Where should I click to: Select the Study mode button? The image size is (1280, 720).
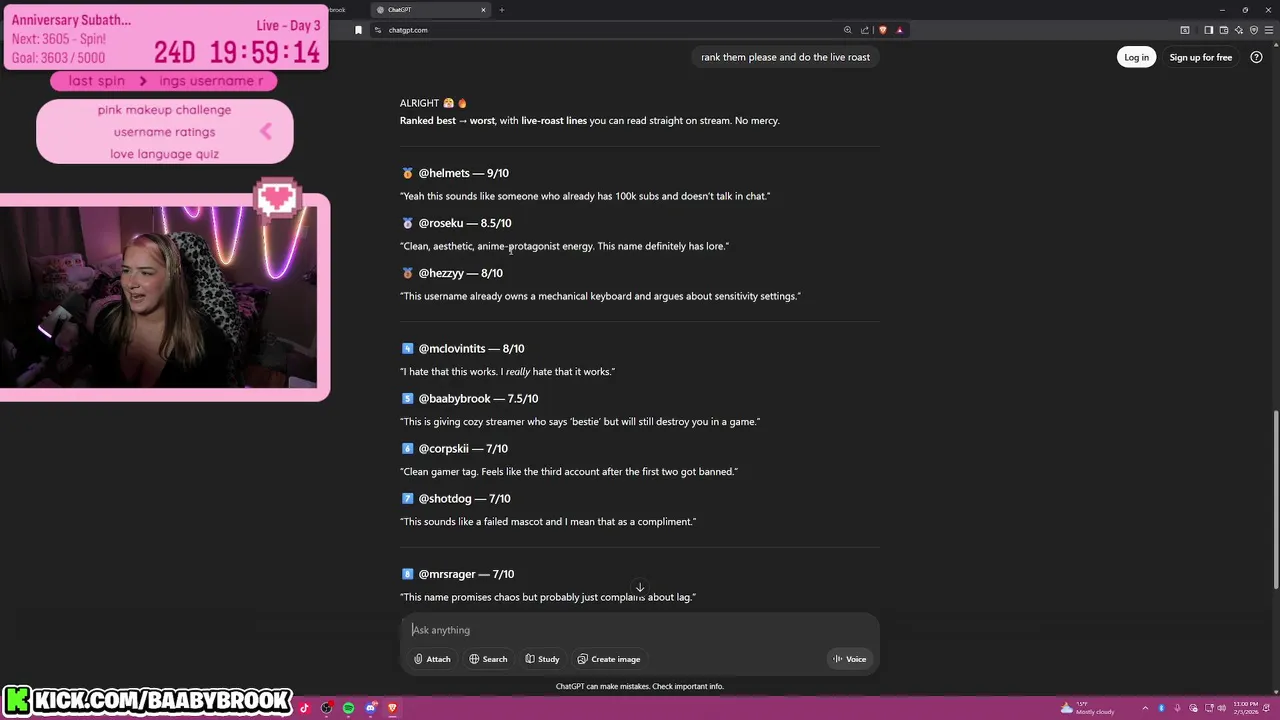[x=542, y=659]
